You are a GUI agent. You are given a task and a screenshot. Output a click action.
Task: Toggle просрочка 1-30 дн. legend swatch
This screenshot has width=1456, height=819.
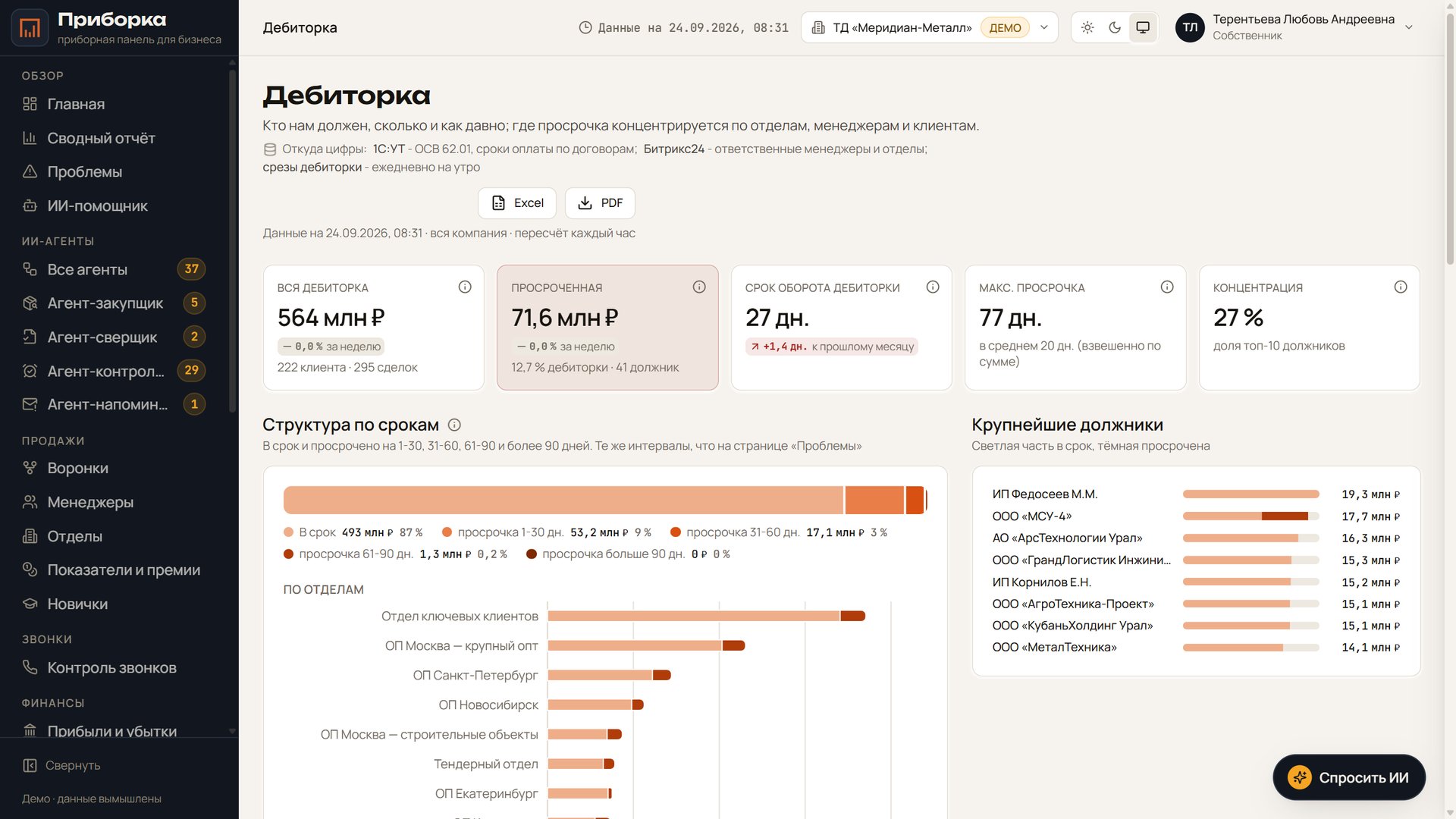coord(447,532)
